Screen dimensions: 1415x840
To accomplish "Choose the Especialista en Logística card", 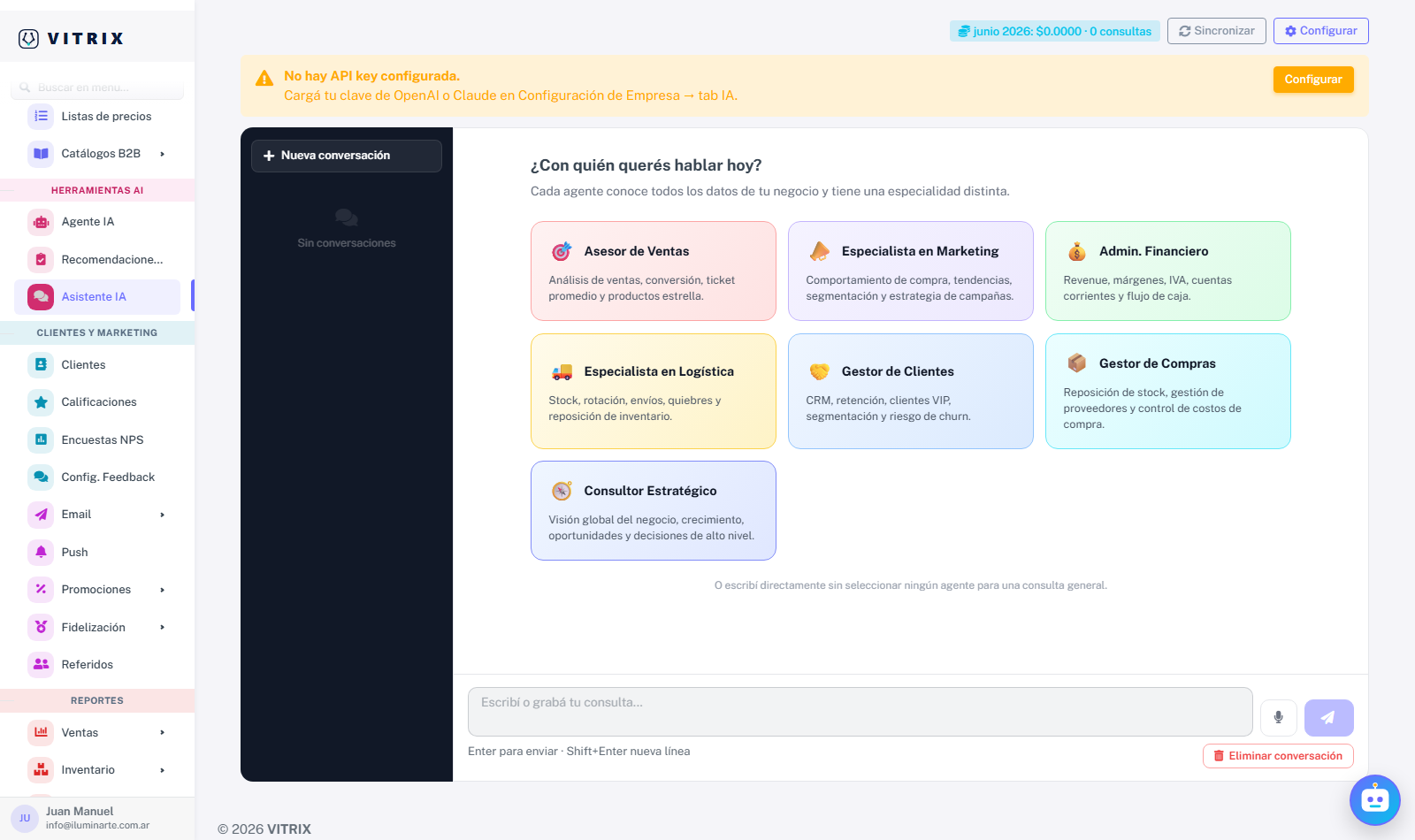I will pos(654,391).
